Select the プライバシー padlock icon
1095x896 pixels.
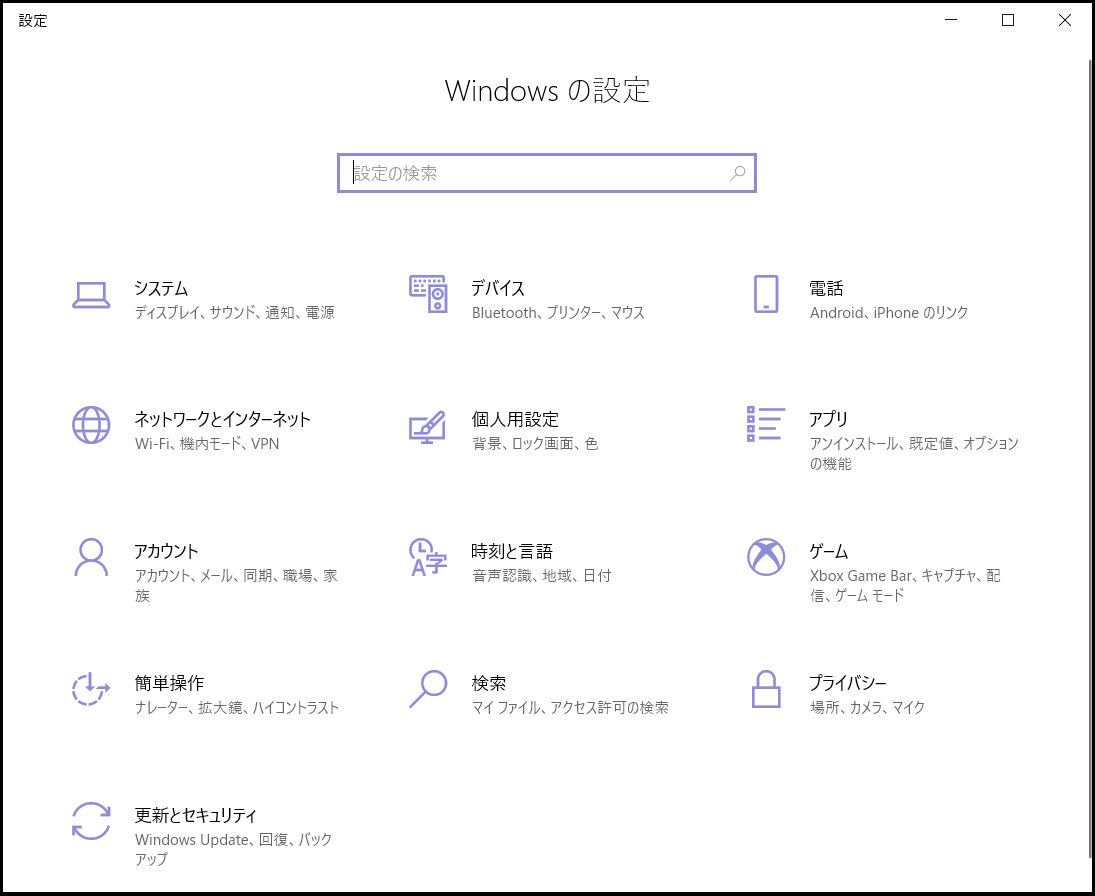765,689
